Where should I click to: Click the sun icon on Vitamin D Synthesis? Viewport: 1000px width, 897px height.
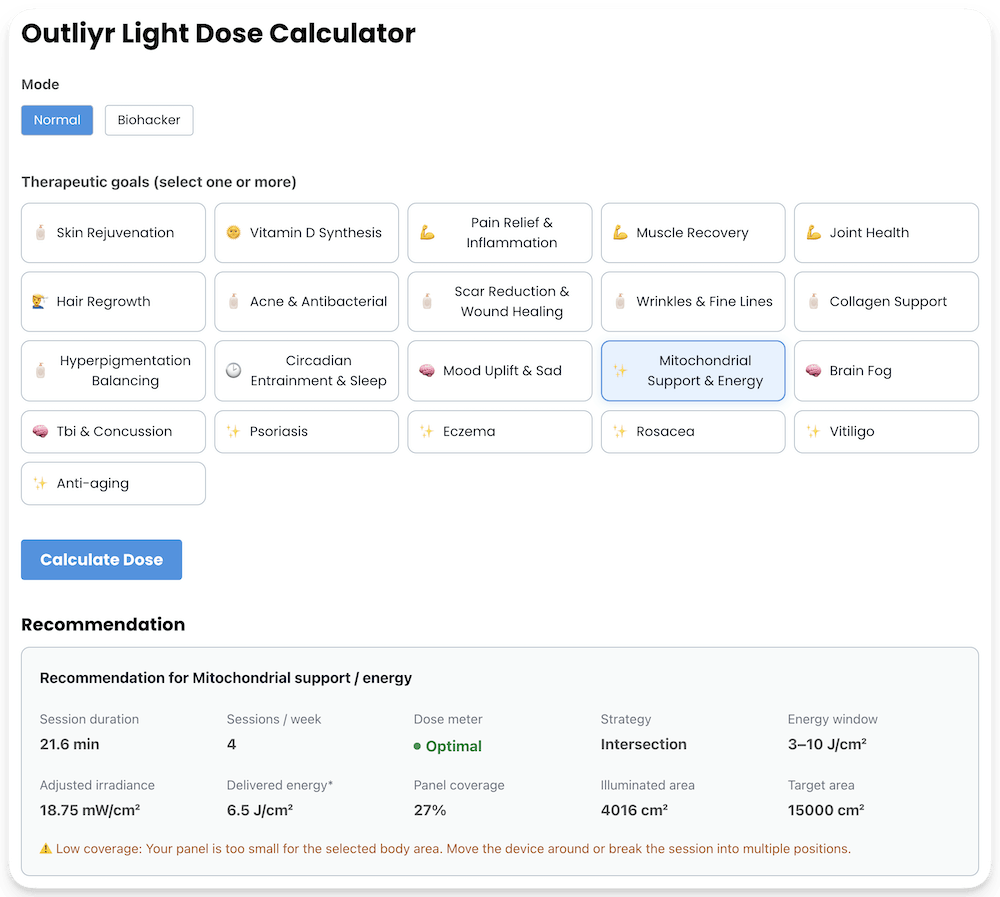(x=234, y=232)
